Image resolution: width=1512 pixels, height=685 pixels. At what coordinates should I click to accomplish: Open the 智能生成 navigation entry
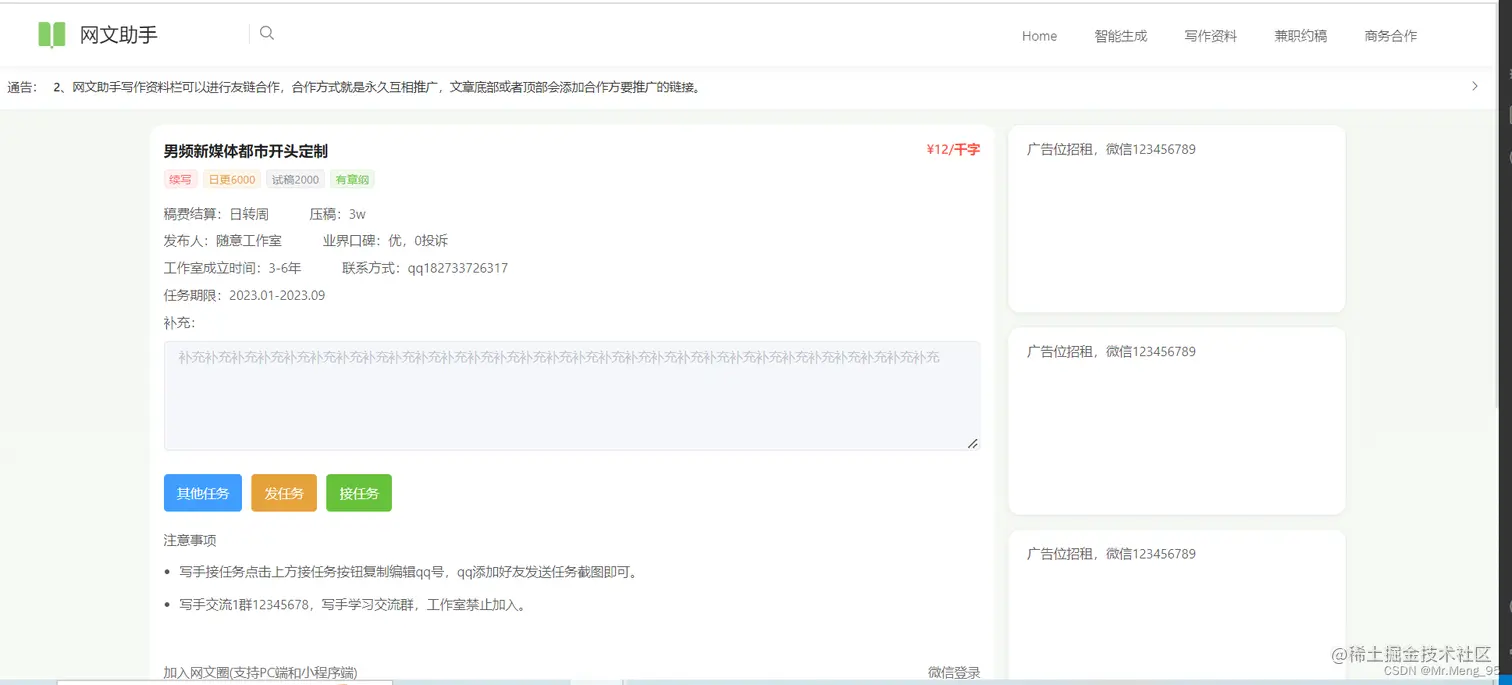pyautogui.click(x=1121, y=36)
